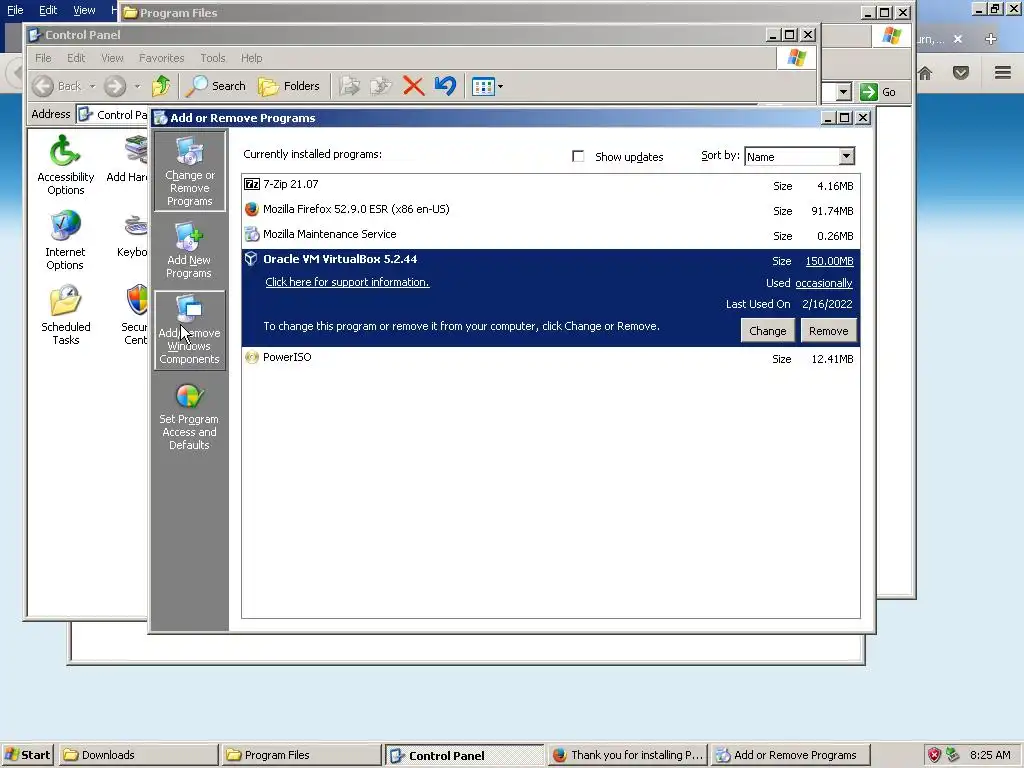The image size is (1024, 768).
Task: Click Forward arrow in Control Panel toolbar
Action: tap(115, 86)
